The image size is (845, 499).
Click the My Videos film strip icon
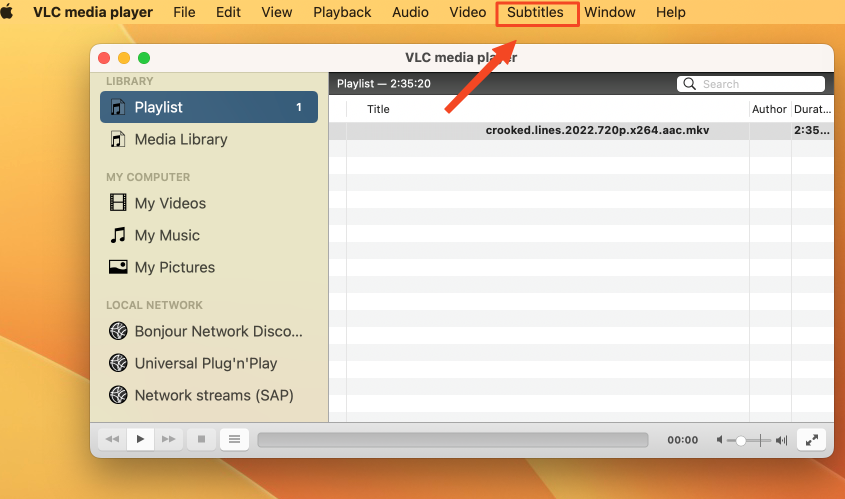pos(118,203)
